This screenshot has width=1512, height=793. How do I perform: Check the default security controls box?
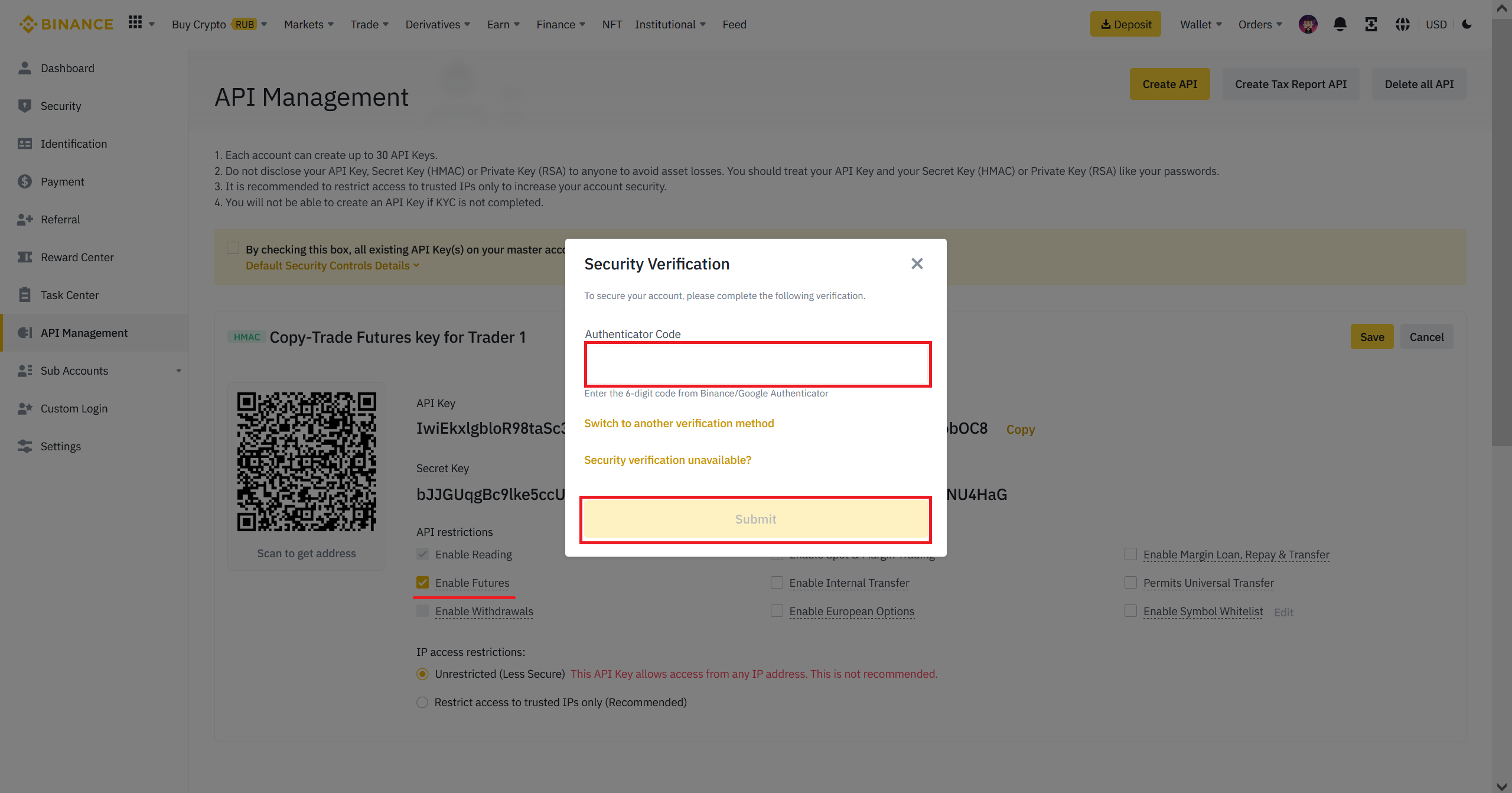click(233, 248)
